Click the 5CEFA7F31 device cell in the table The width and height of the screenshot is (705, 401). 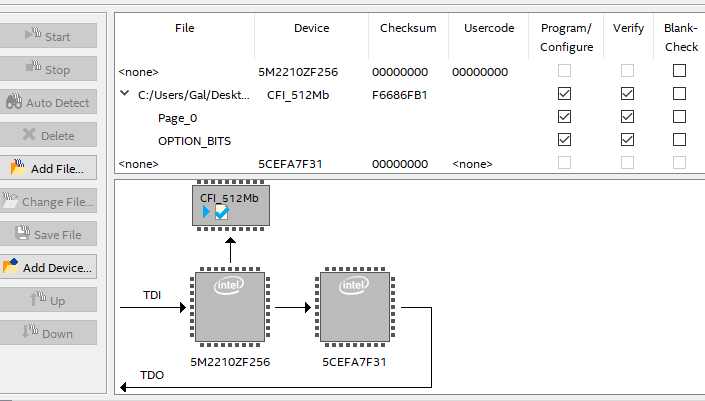click(290, 164)
